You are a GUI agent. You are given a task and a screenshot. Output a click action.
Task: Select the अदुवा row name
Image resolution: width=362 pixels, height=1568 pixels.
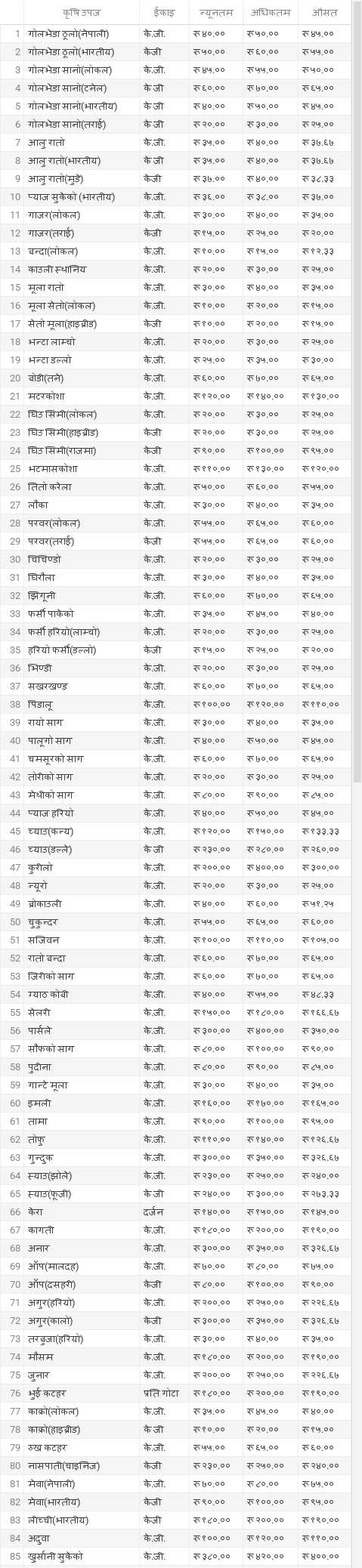tap(39, 1539)
